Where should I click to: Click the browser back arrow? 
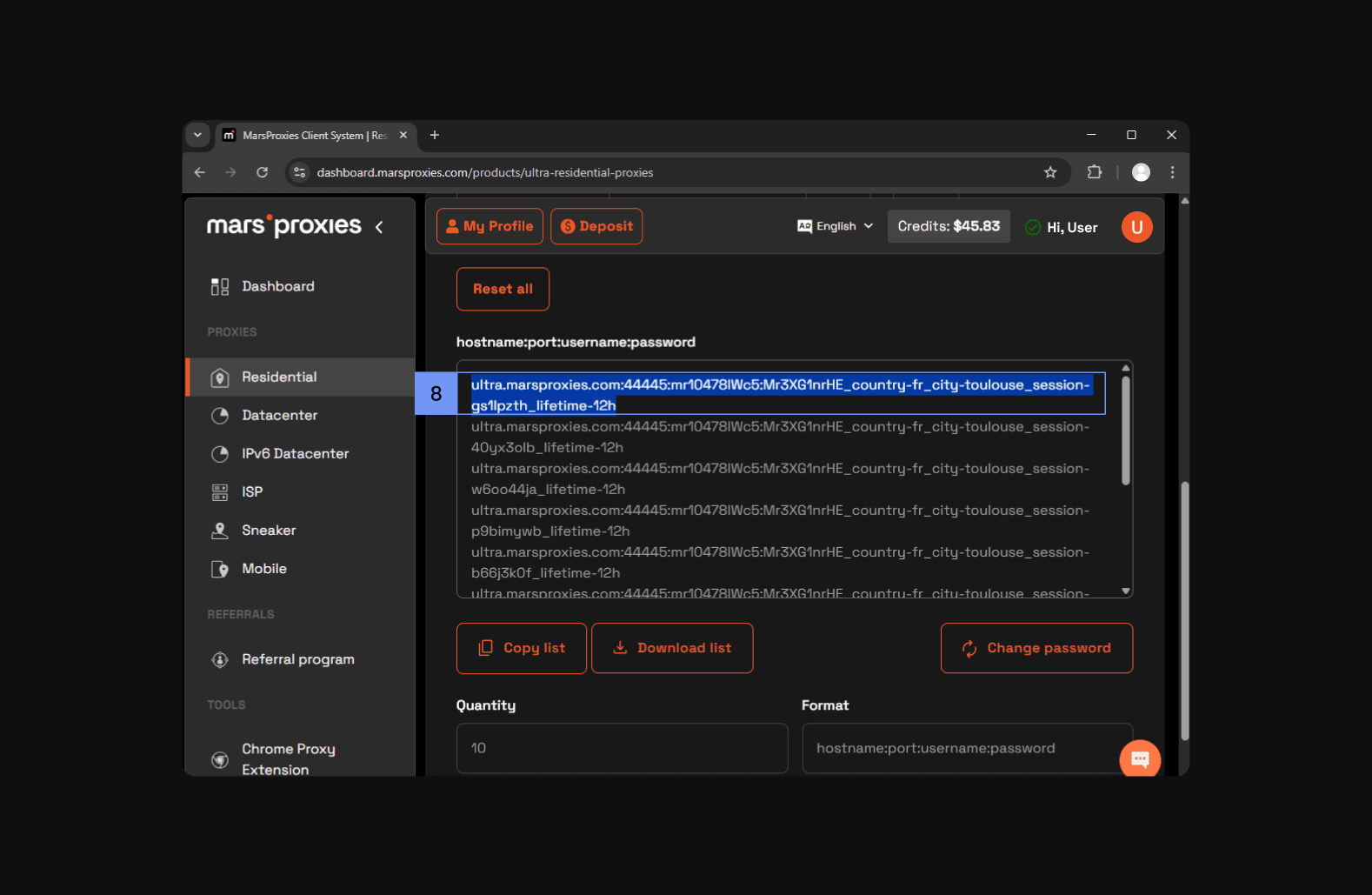[200, 172]
